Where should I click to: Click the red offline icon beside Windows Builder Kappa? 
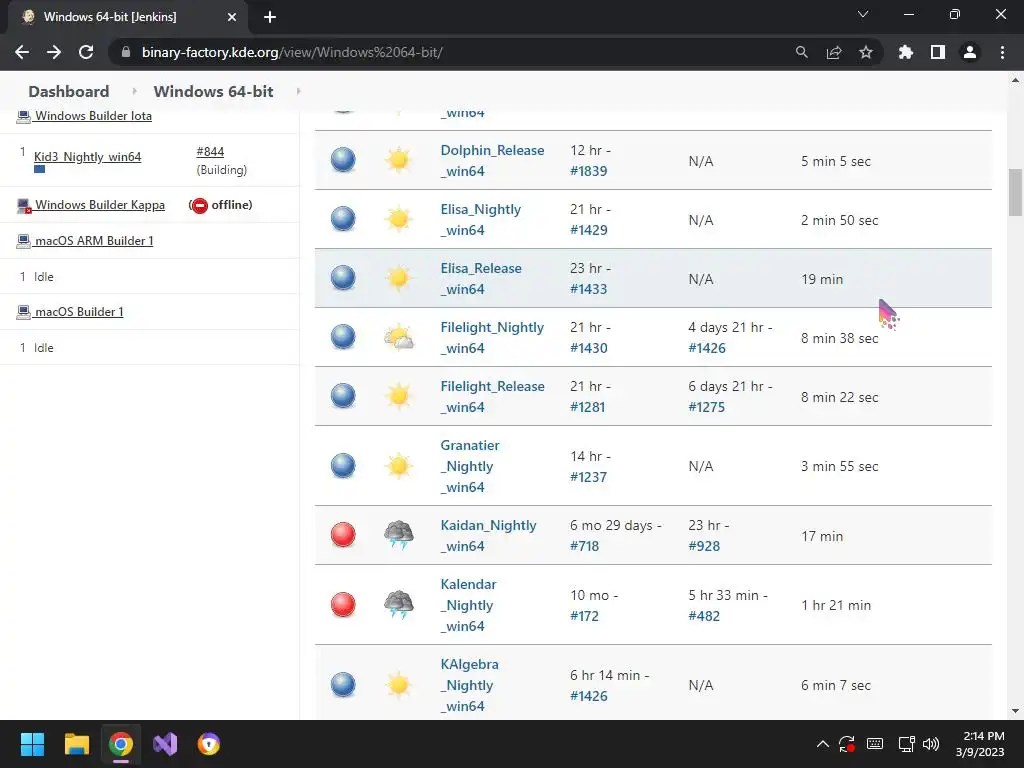200,205
